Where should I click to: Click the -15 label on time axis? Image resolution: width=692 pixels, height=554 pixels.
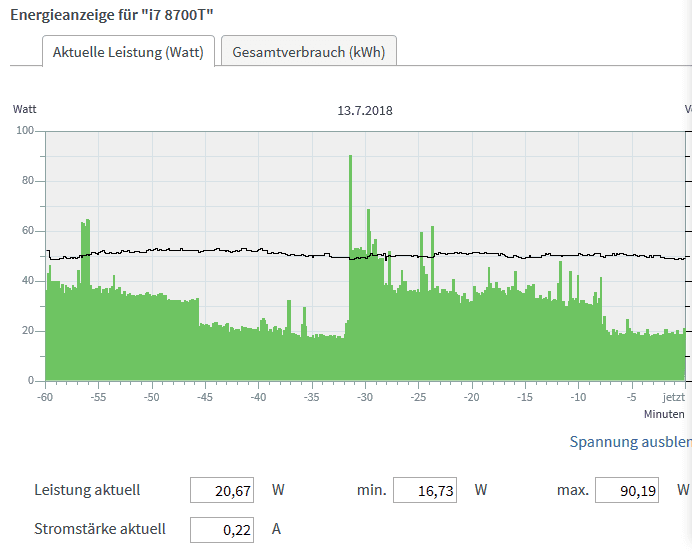525,397
